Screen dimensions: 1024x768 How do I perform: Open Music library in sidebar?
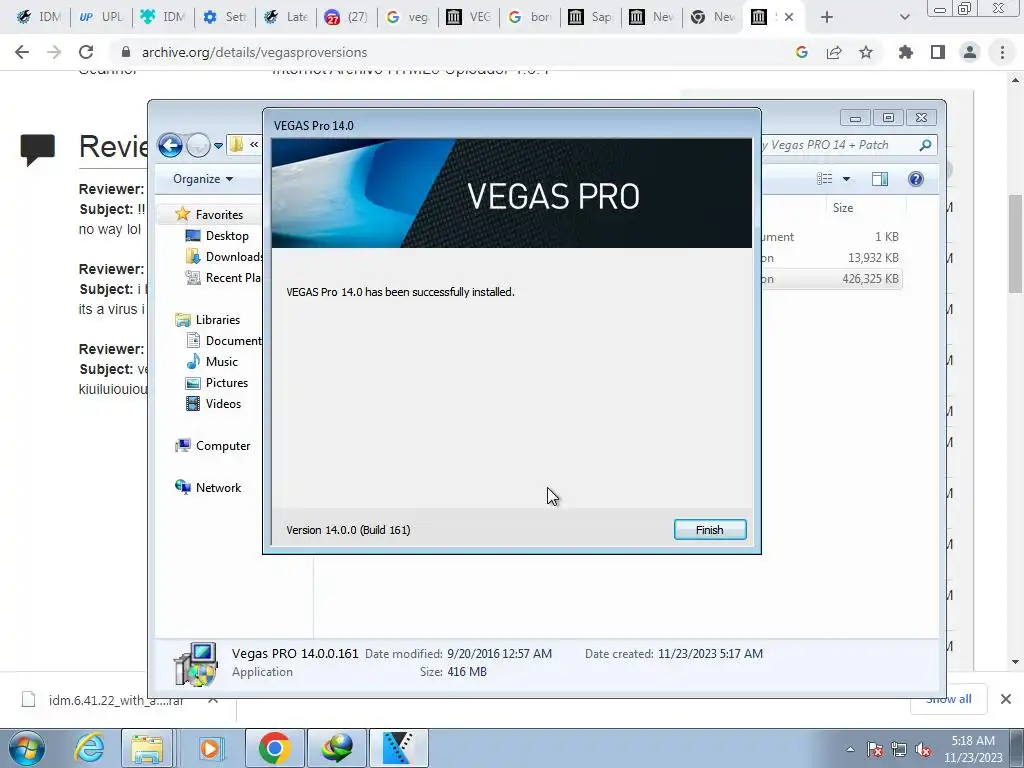212,361
